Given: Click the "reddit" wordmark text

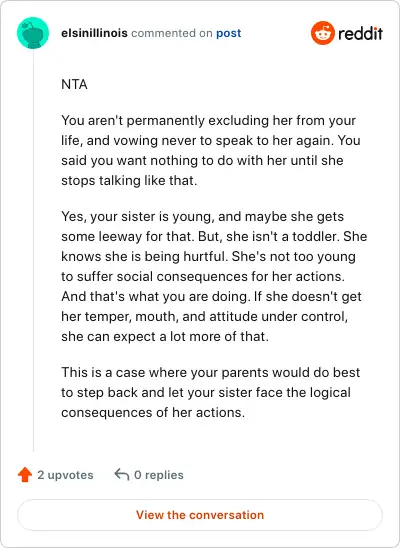Looking at the screenshot, I should pos(361,34).
